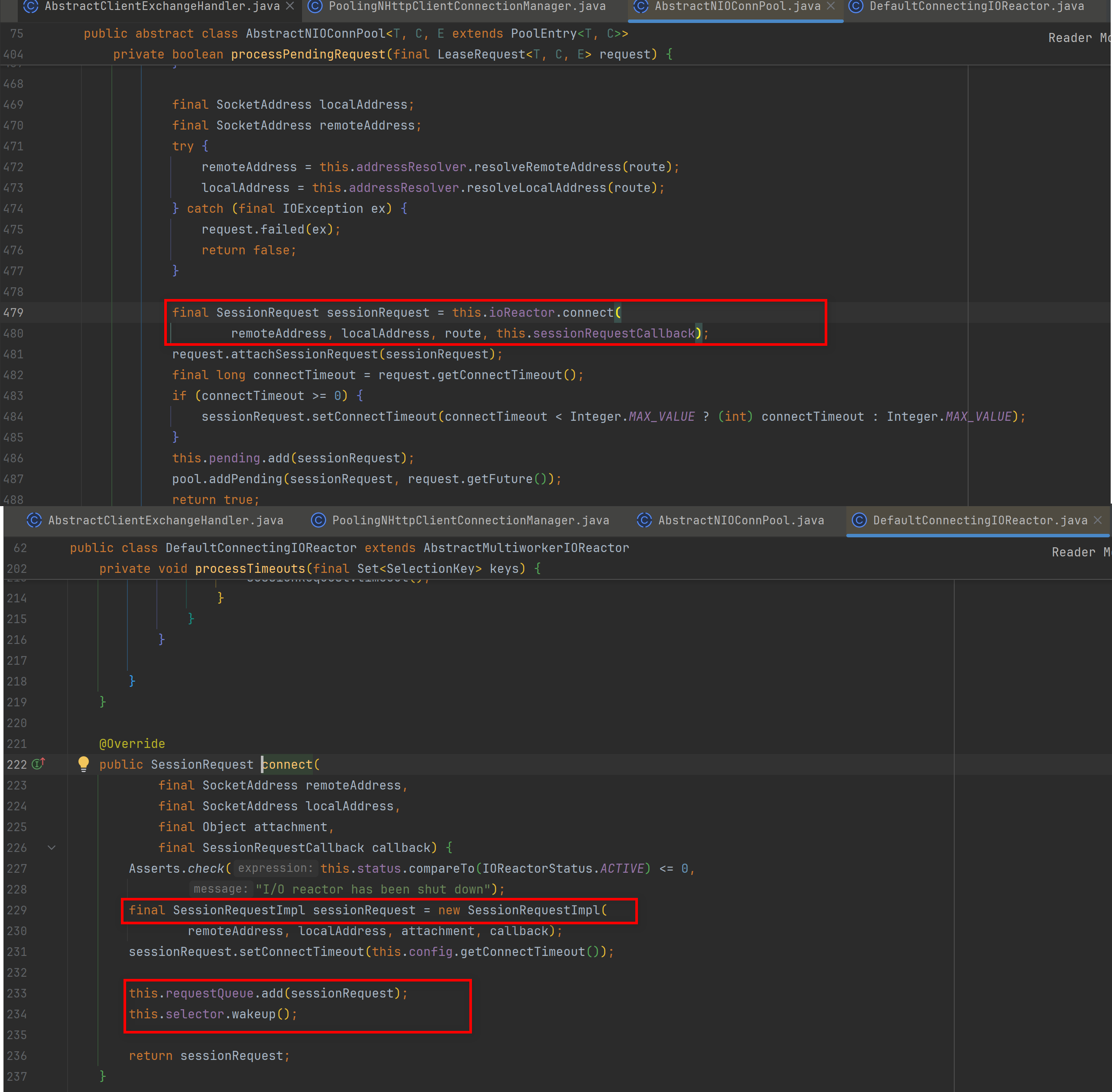Click class icon of PoolingNHttpClientConnectionManager.java bottom tab
The width and height of the screenshot is (1112, 1092).
[x=318, y=520]
